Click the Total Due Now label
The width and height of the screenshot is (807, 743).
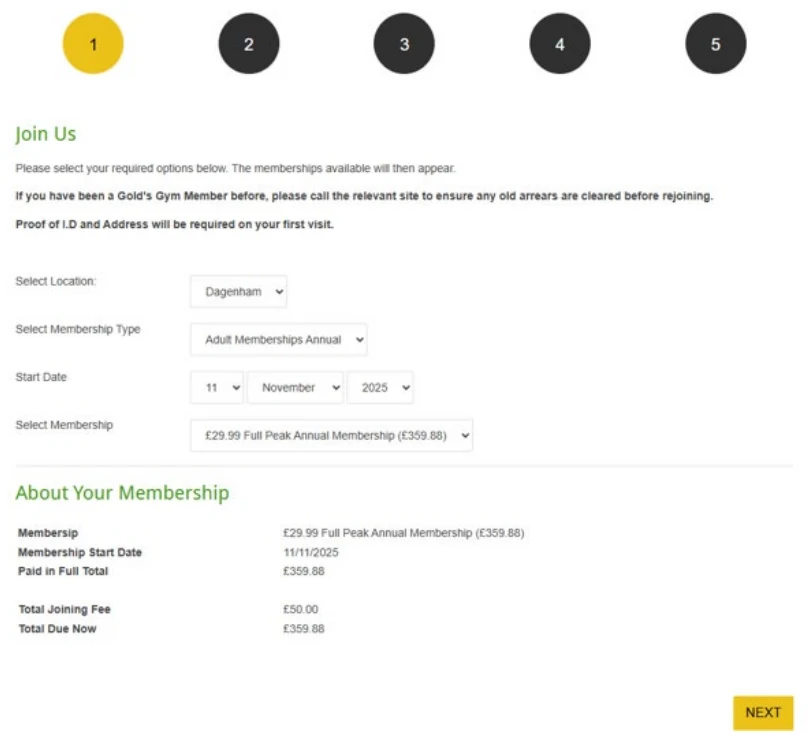point(57,629)
